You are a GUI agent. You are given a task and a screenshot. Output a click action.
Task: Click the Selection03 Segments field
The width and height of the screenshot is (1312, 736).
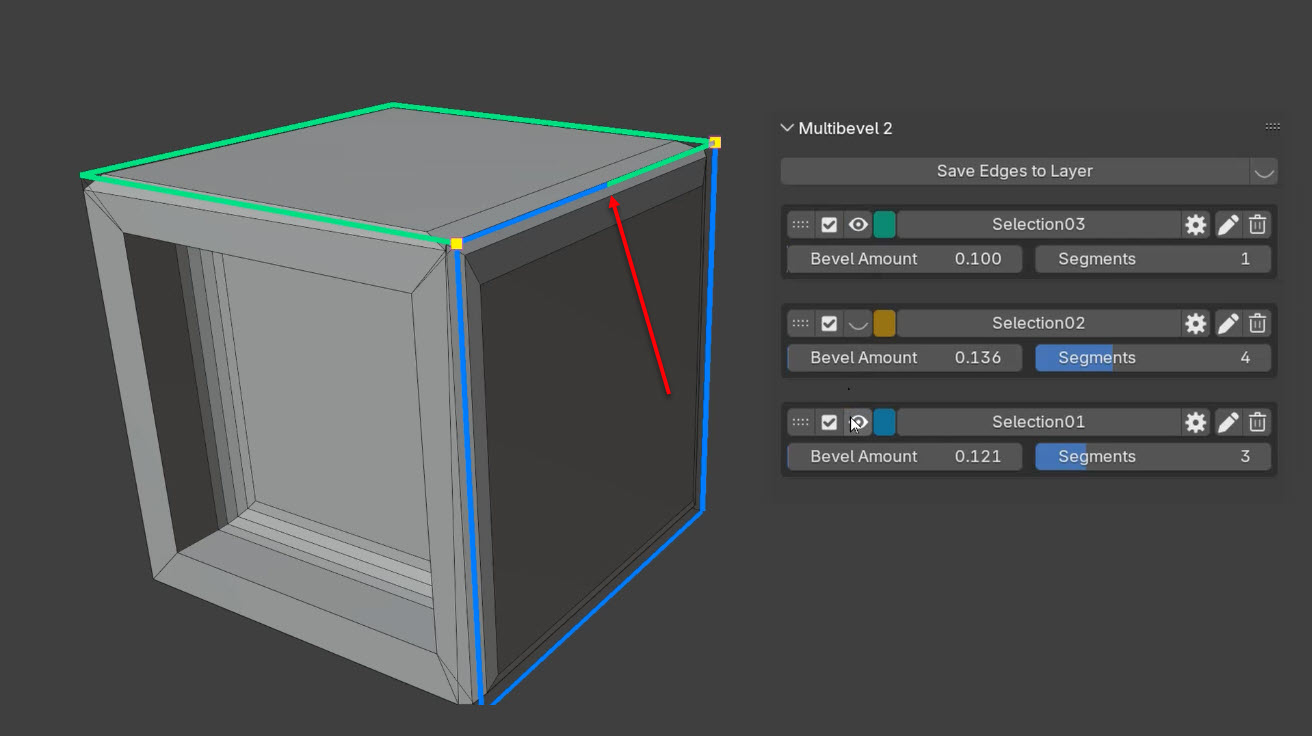[1153, 259]
